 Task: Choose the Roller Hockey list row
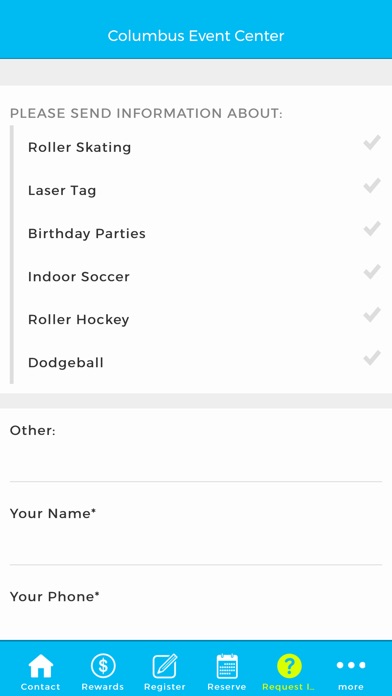203,320
